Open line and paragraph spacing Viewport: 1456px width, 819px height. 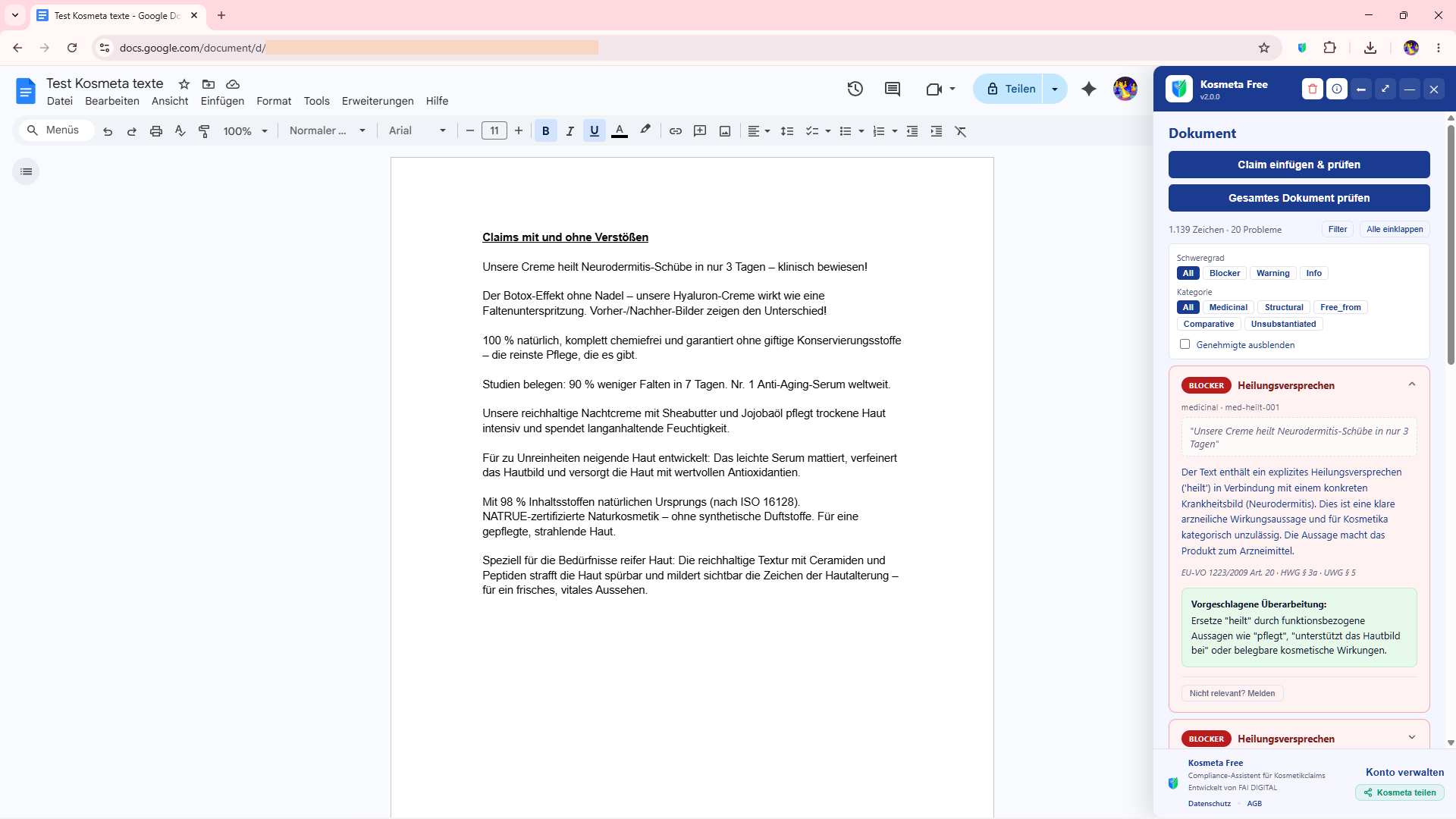tap(787, 131)
